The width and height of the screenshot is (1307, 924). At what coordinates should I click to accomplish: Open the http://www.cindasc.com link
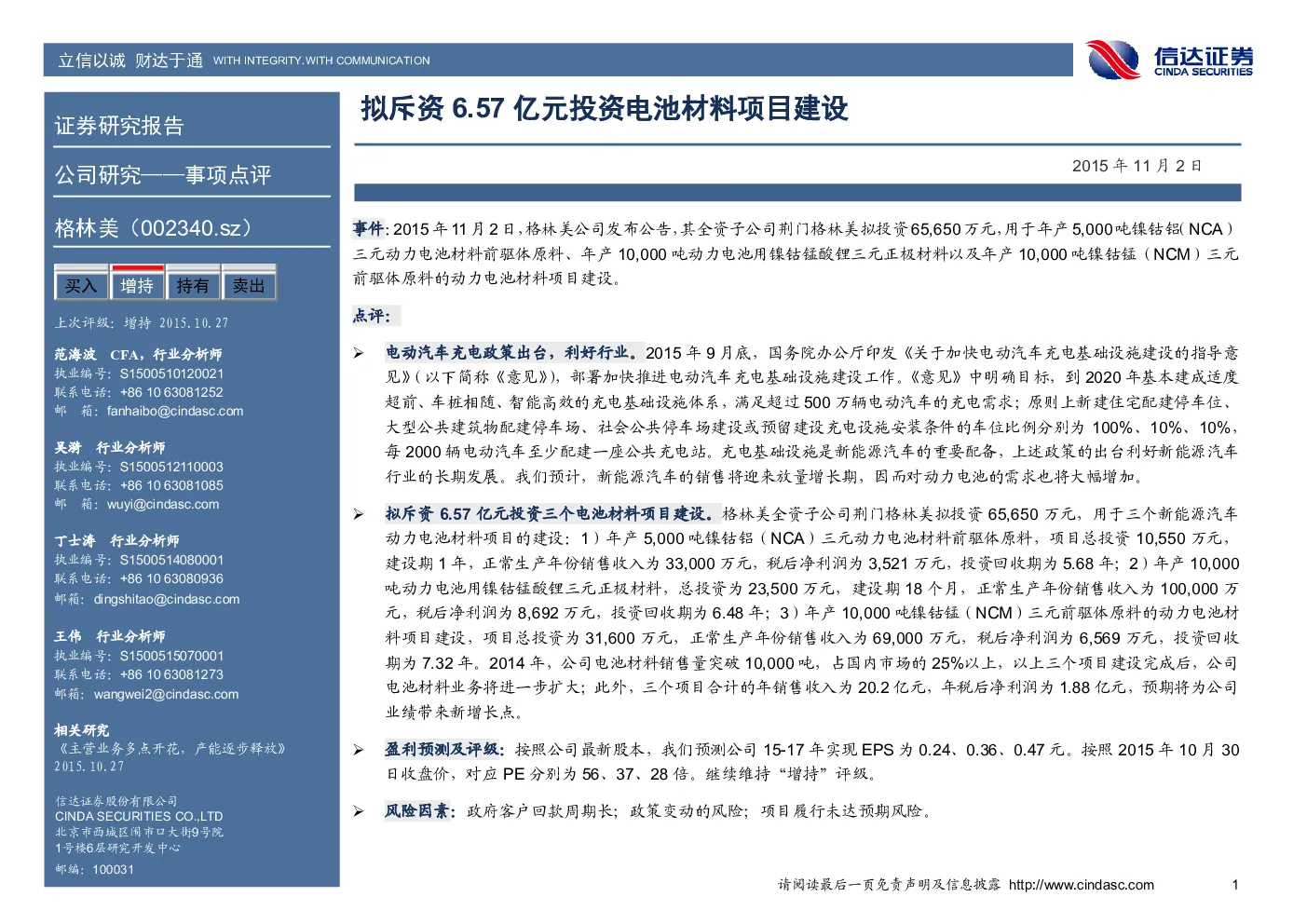1082,885
